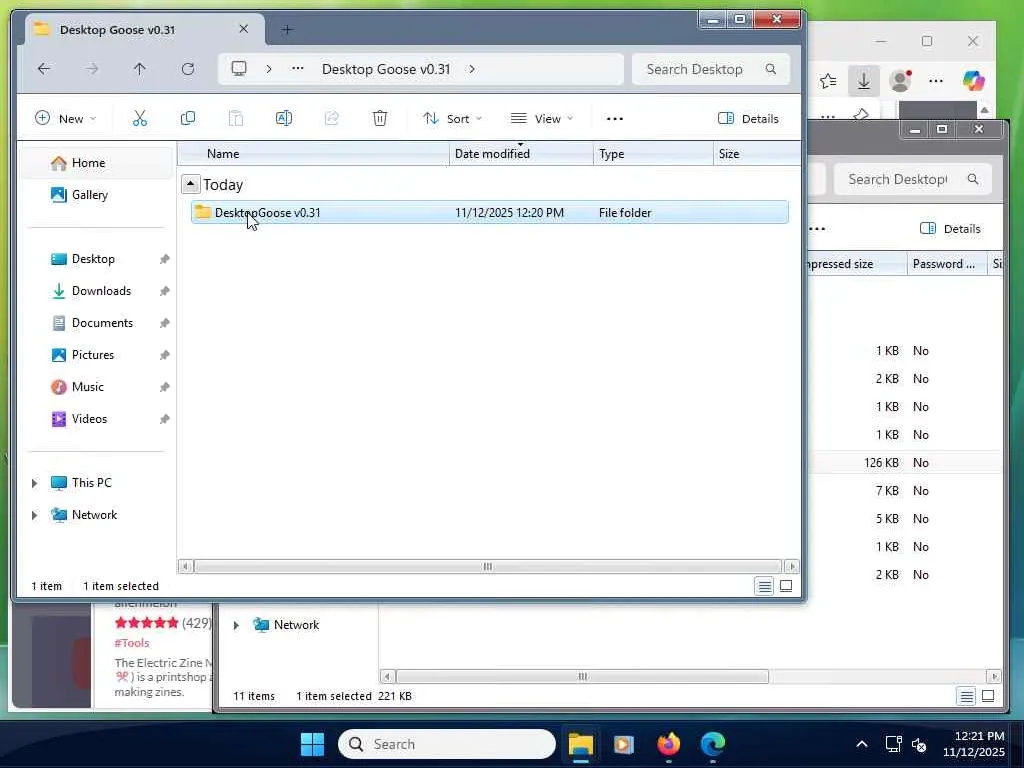
Task: Switch to large thumbnails view in front window
Action: [x=786, y=586]
